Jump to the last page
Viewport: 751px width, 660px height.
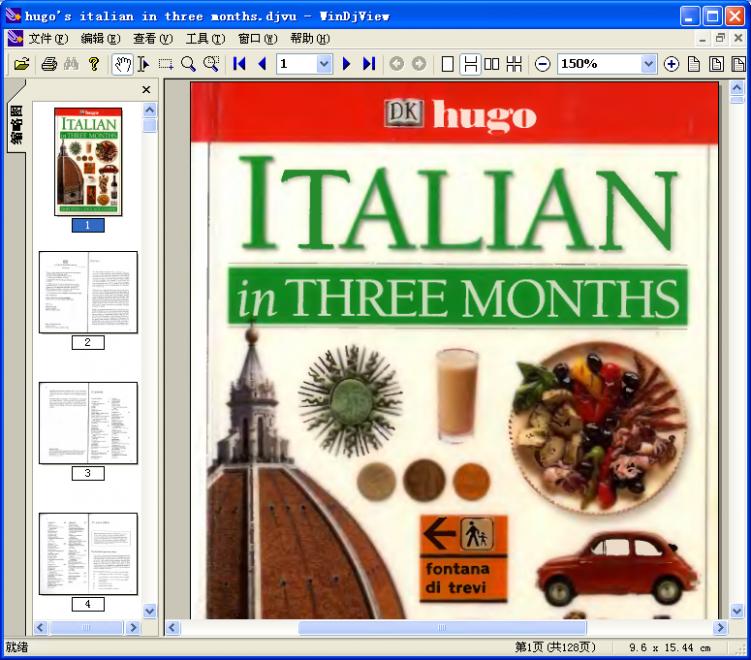pos(369,64)
